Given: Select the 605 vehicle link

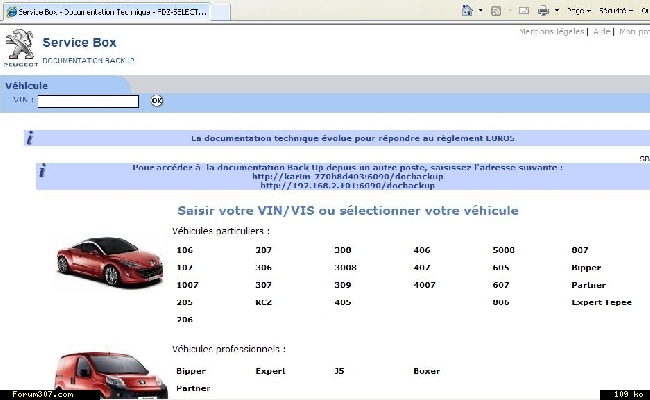Looking at the screenshot, I should tap(501, 267).
